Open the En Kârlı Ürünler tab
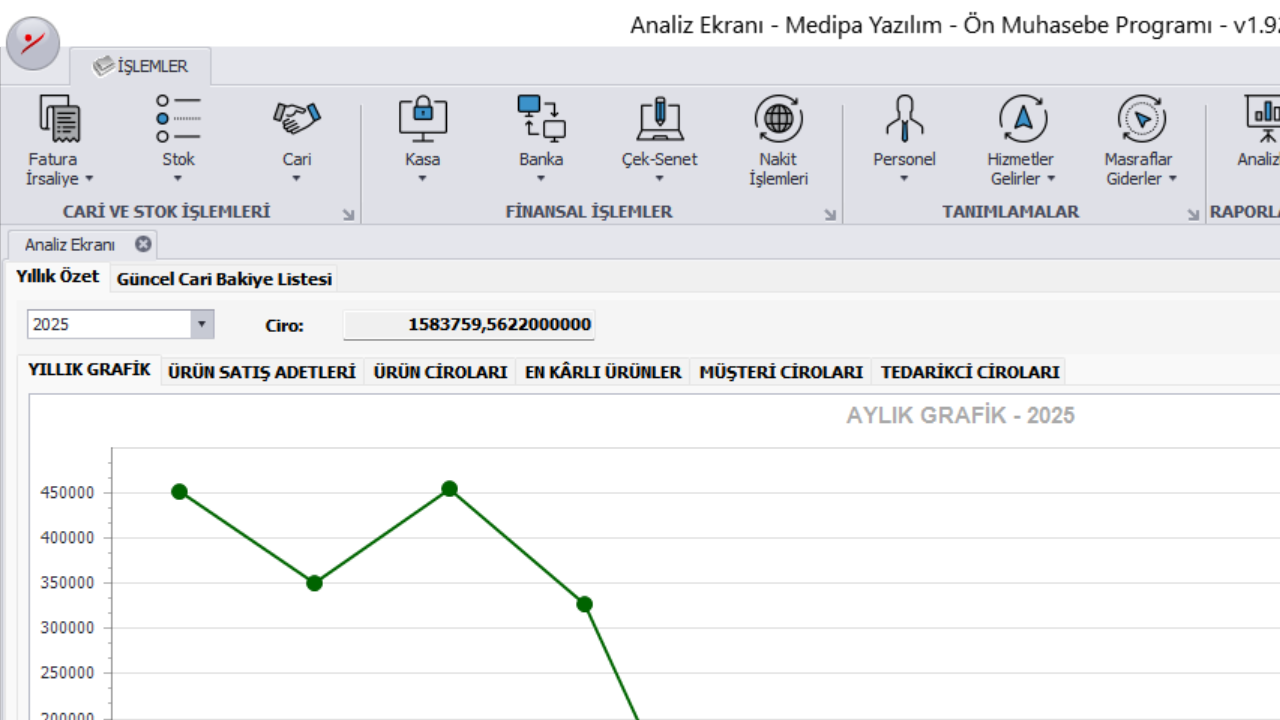This screenshot has width=1280, height=720. tap(603, 372)
